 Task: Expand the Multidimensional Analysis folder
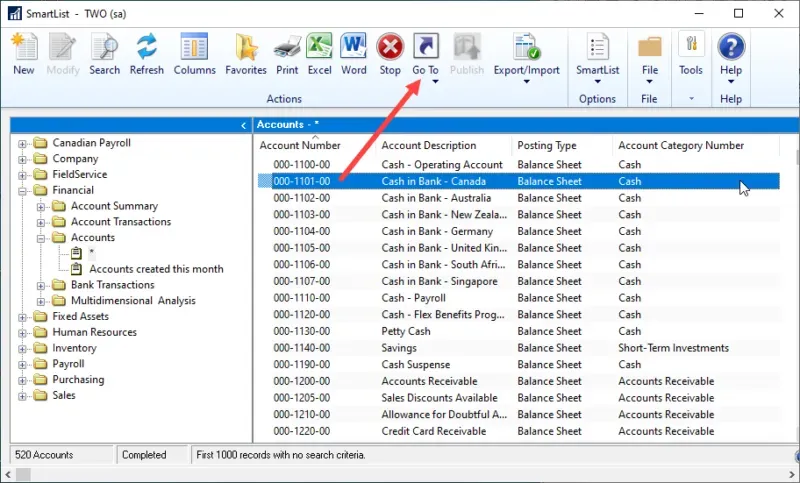point(40,302)
